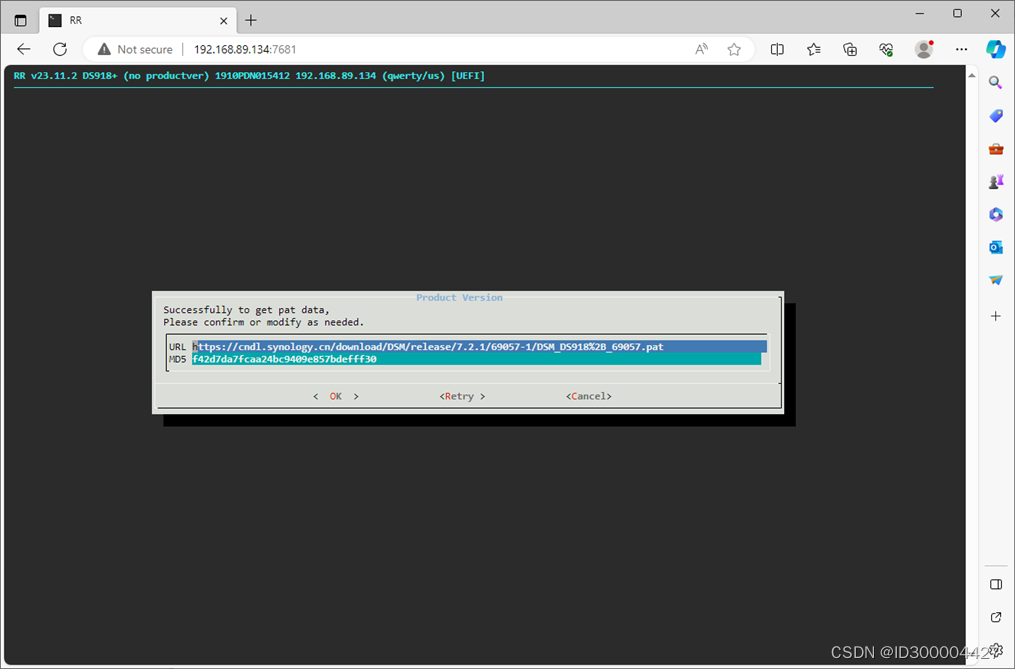Viewport: 1015px width, 669px height.
Task: Open sidebar settings gear
Action: pos(998,650)
